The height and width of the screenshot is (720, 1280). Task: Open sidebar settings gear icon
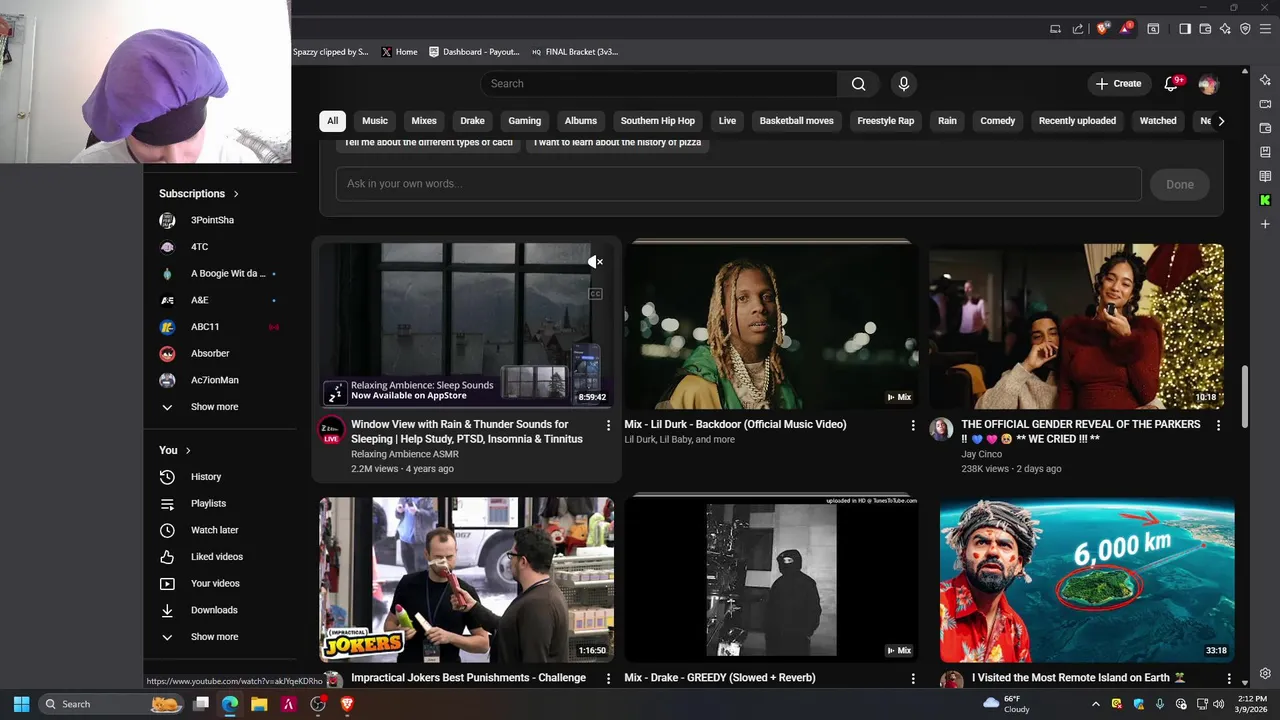point(1265,674)
